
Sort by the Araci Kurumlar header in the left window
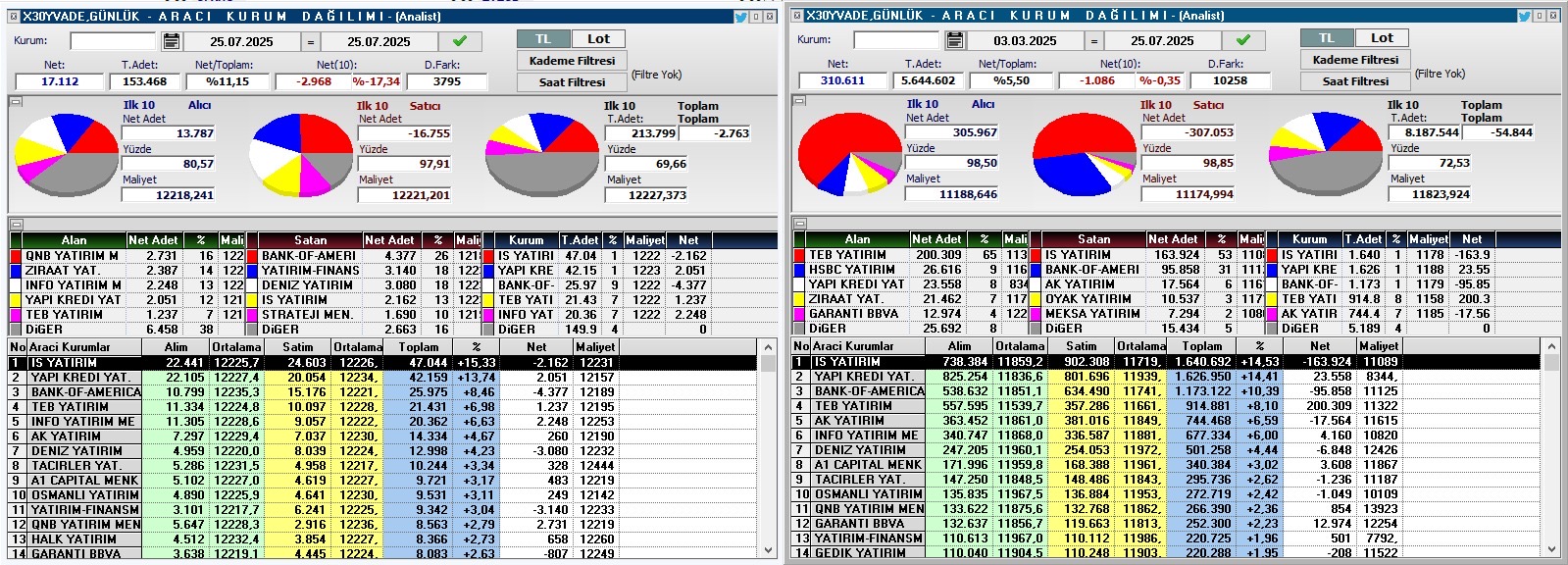tap(84, 347)
